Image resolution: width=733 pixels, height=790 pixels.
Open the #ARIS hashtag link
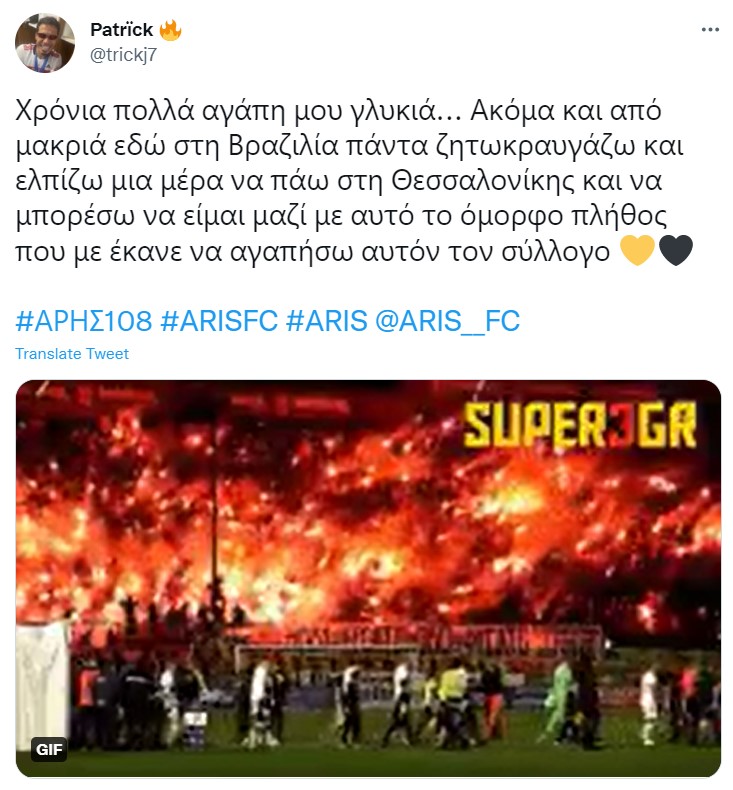327,320
